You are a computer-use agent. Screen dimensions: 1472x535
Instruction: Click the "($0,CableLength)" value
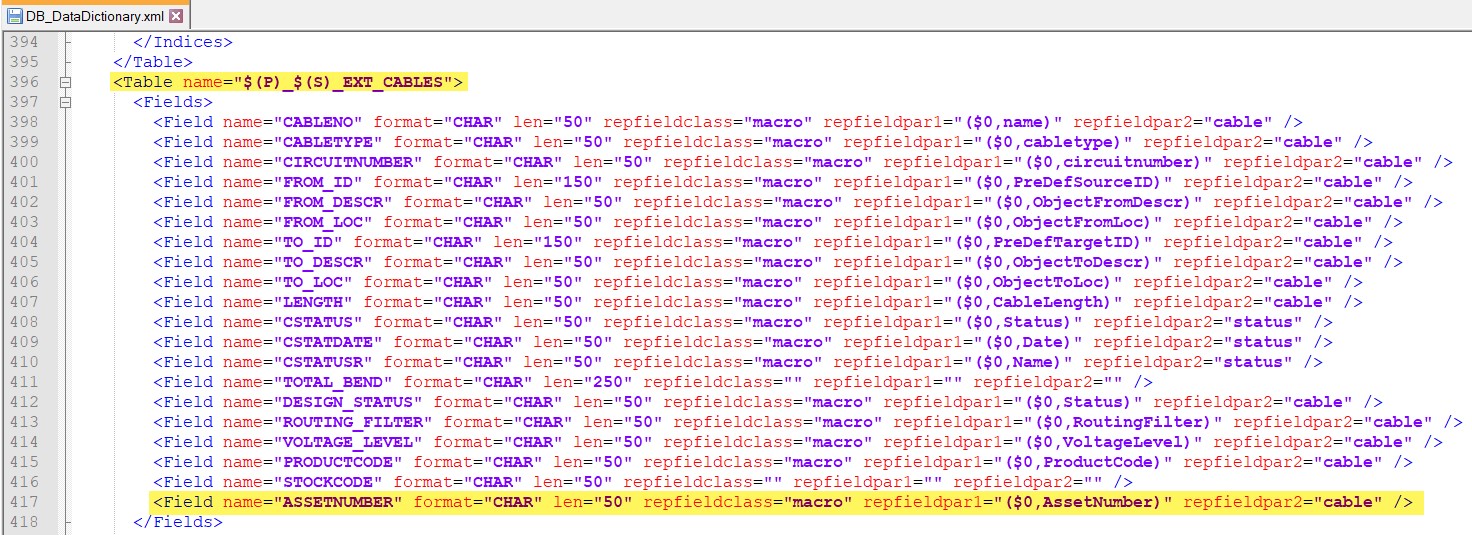1028,302
